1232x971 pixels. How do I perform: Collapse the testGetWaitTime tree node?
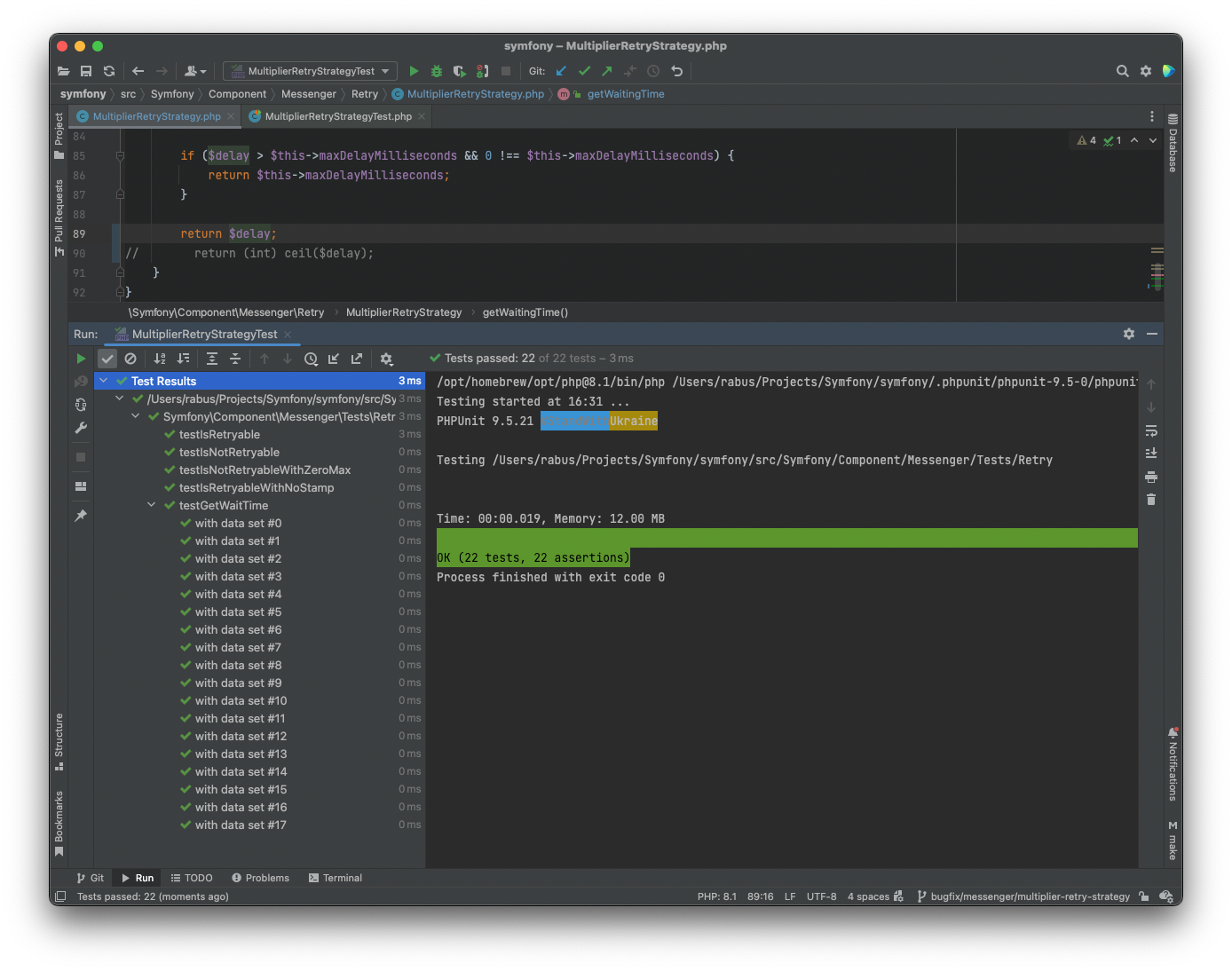152,505
